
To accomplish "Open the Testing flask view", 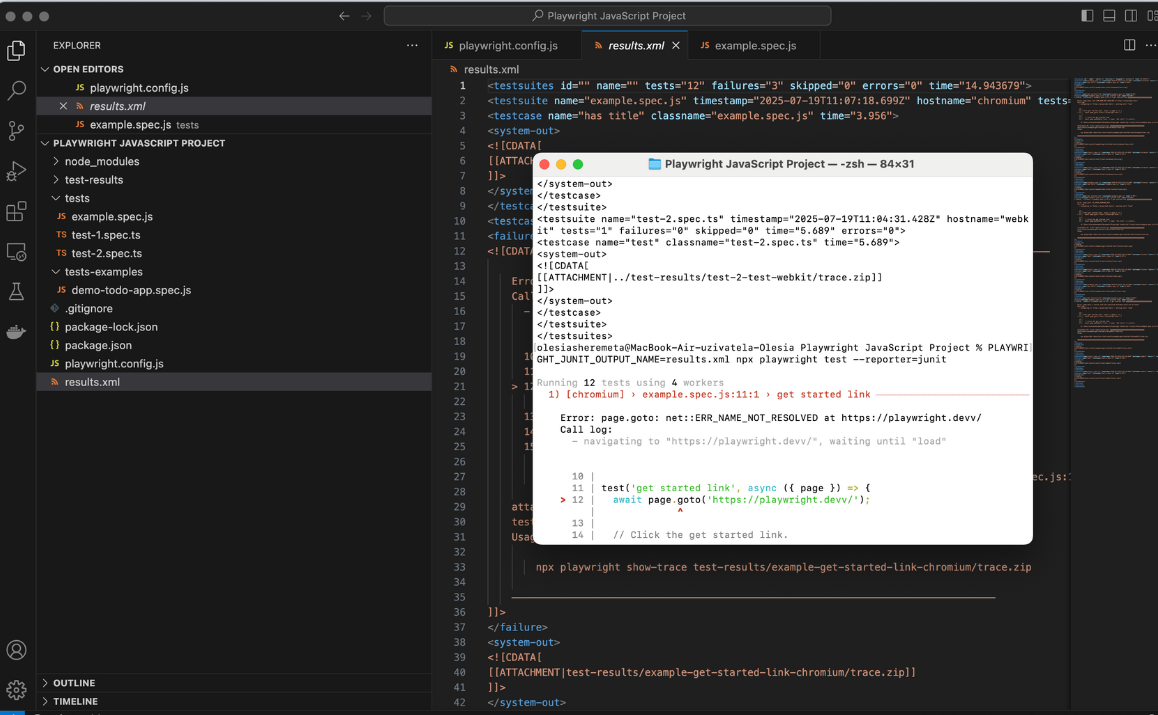I will click(16, 292).
